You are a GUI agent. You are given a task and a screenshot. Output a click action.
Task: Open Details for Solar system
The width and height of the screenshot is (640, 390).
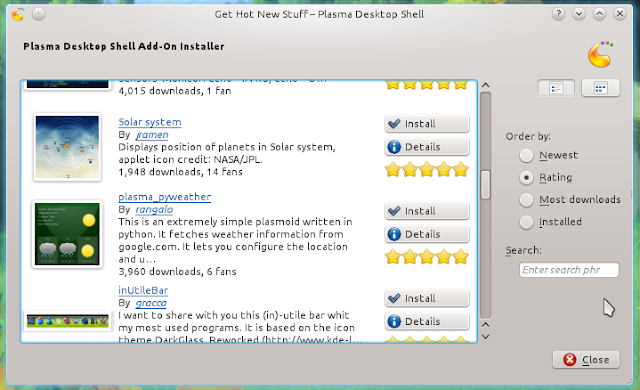click(427, 147)
